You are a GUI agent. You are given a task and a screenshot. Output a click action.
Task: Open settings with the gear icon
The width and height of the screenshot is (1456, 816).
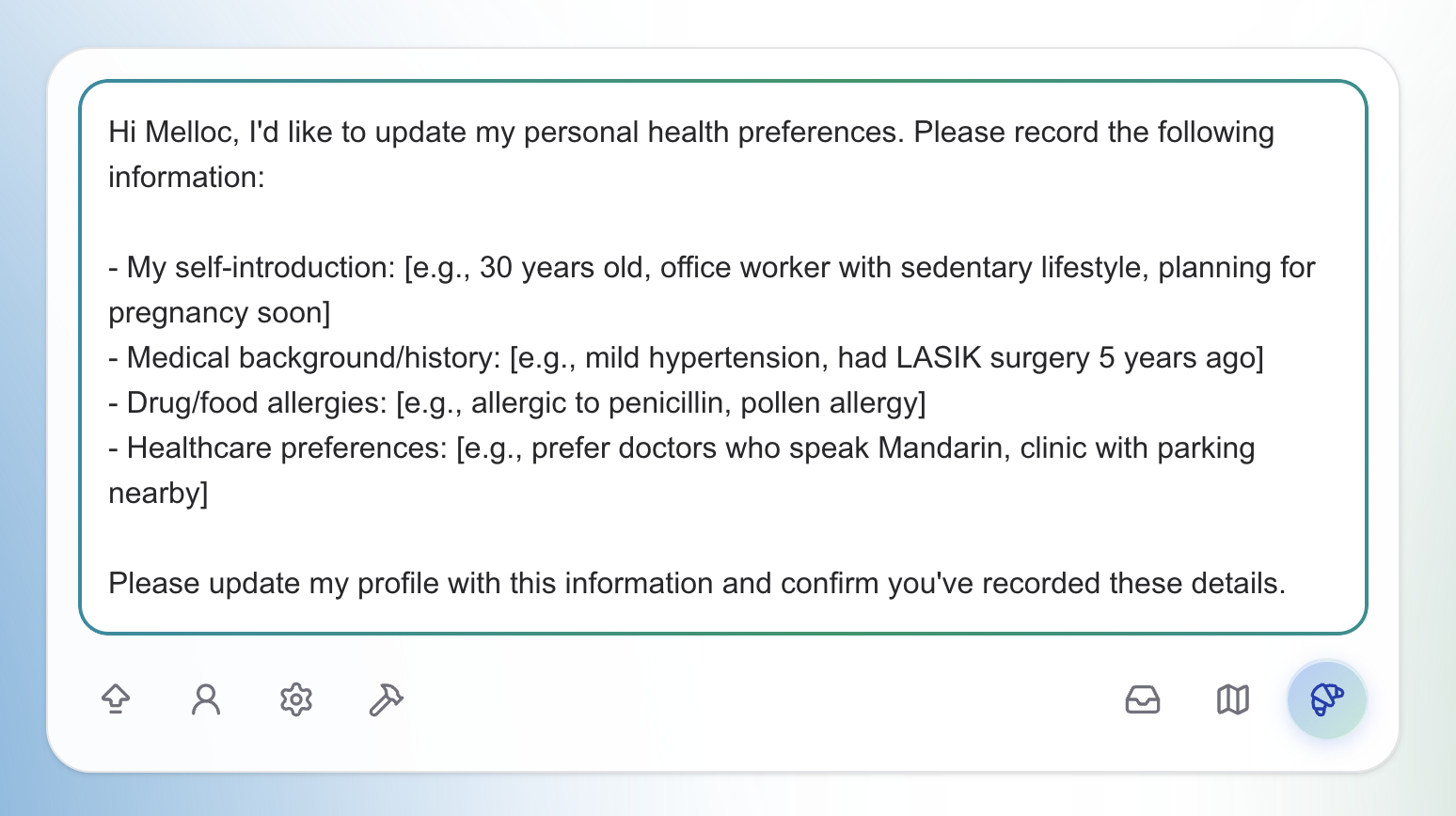295,699
